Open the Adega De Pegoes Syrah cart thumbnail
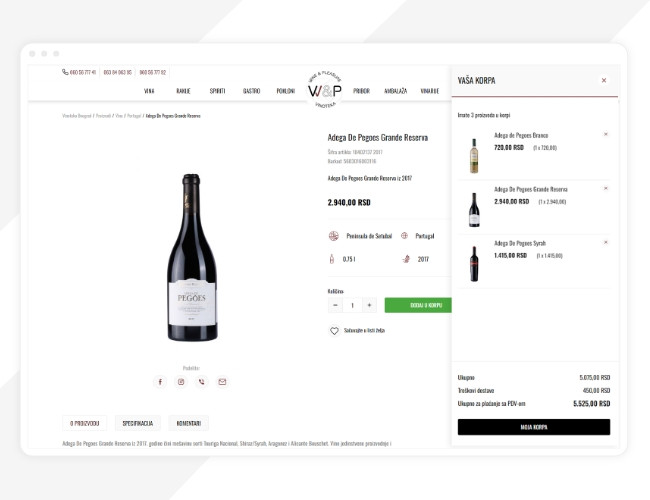Screen dimensions: 650x500 pos(474,264)
